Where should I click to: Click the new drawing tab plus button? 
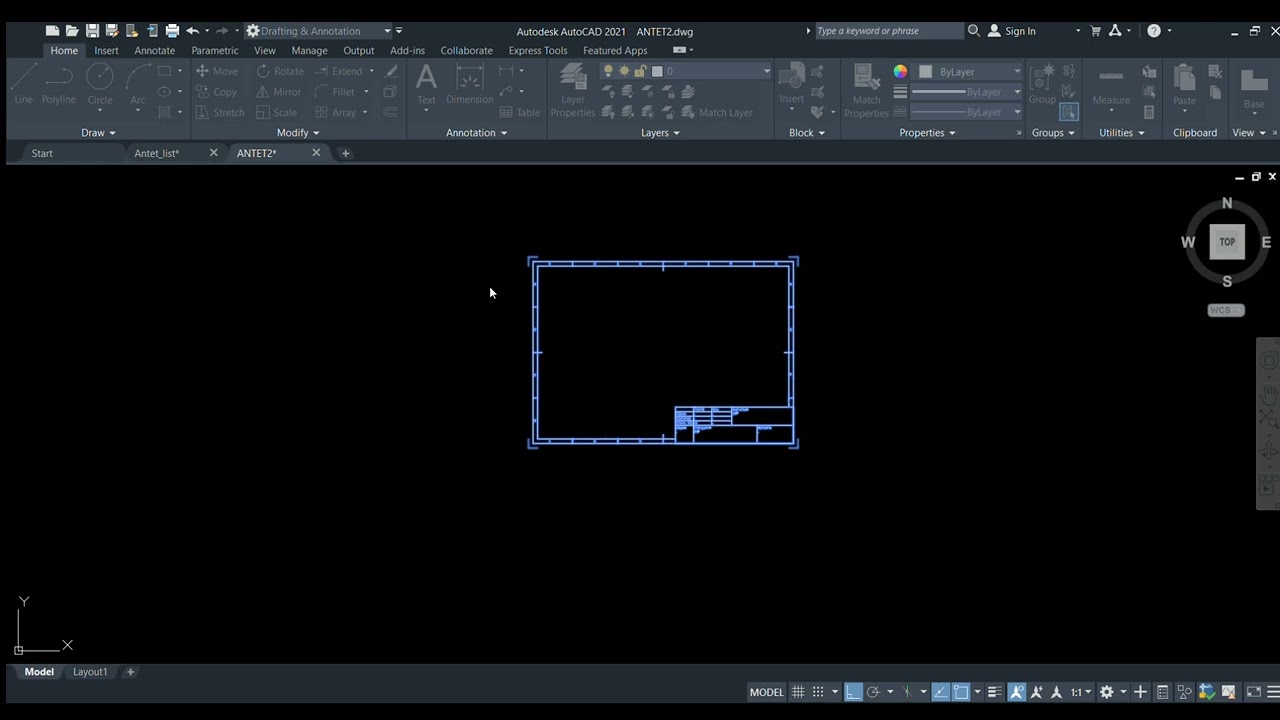(345, 153)
